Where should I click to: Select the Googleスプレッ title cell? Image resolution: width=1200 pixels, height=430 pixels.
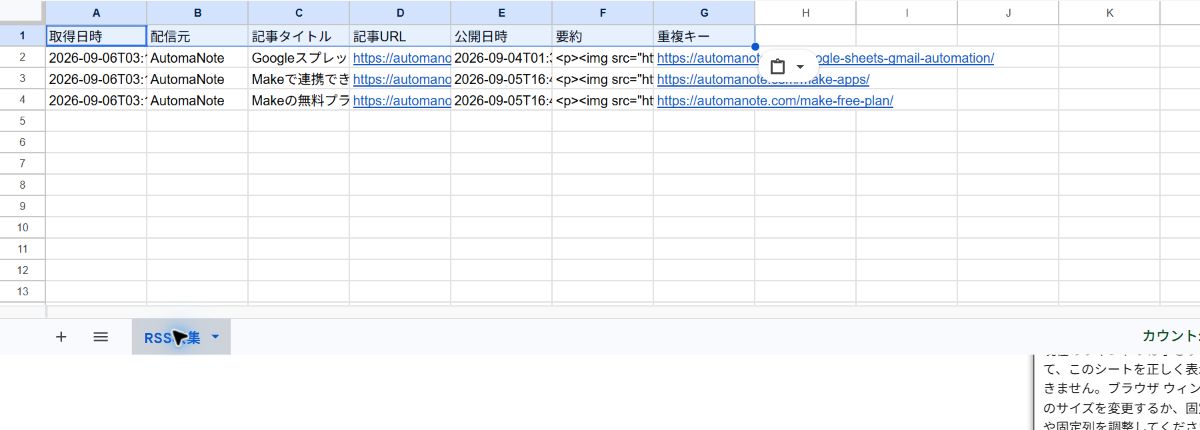pyautogui.click(x=299, y=58)
